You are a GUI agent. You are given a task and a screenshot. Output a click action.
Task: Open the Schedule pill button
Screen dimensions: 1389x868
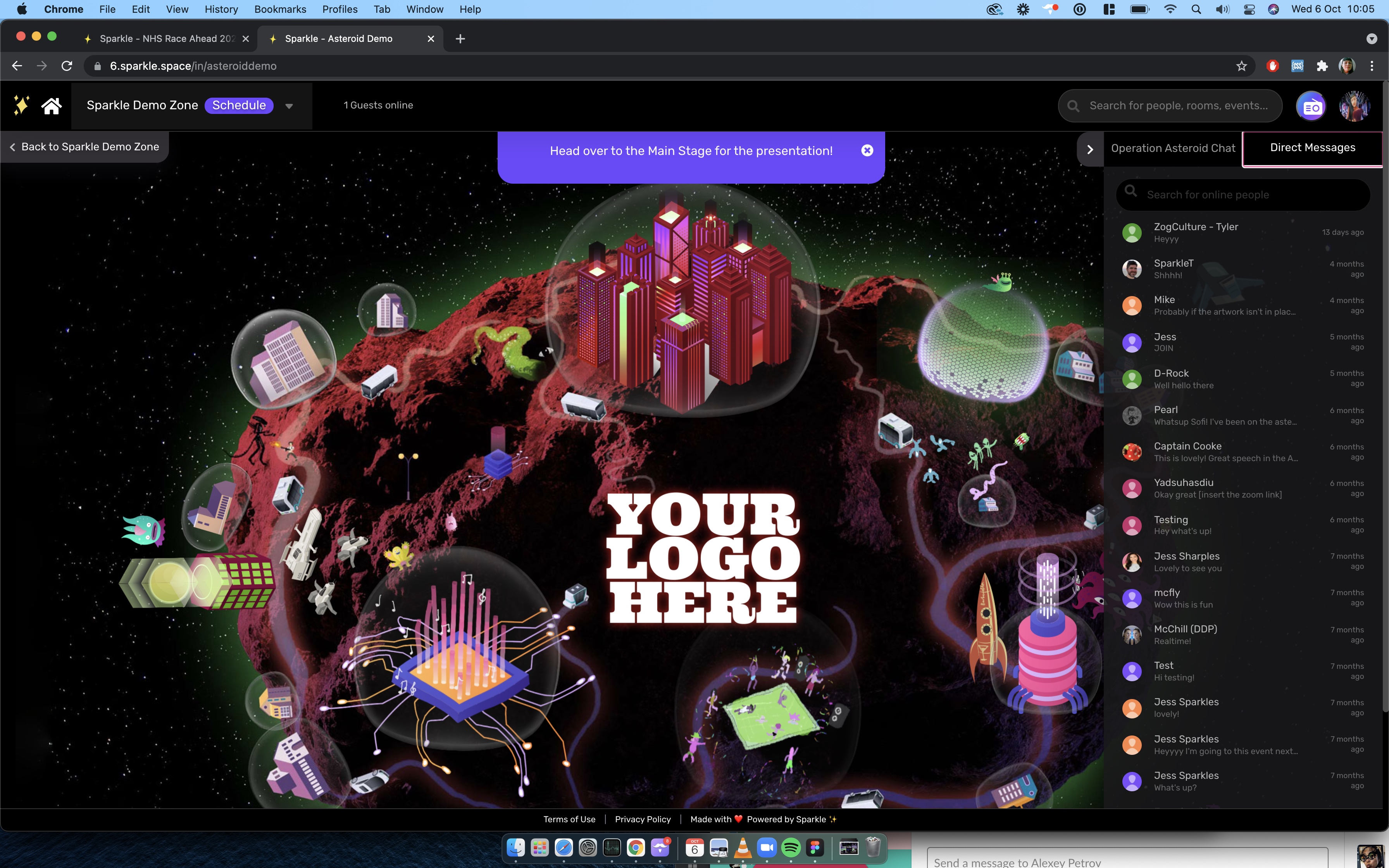click(239, 106)
